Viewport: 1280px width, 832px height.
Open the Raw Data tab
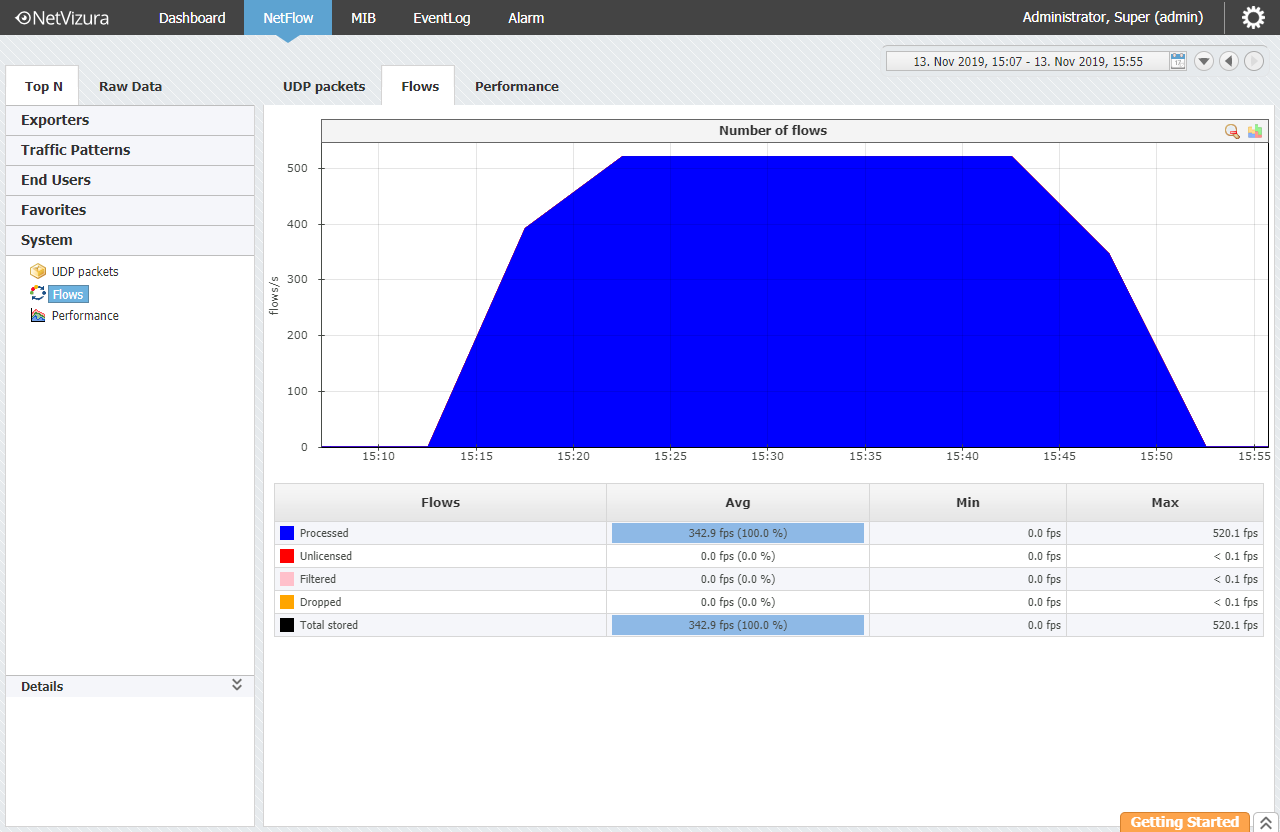tap(130, 86)
